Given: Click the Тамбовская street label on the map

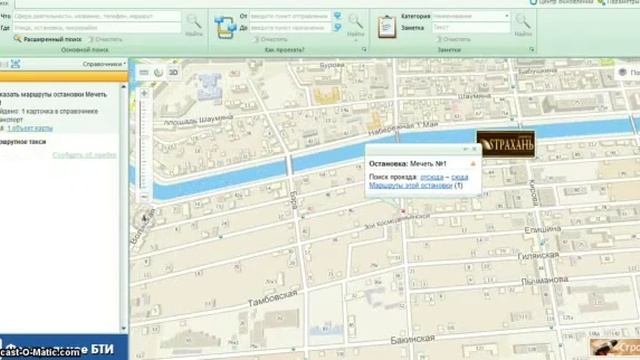Looking at the screenshot, I should [x=273, y=298].
